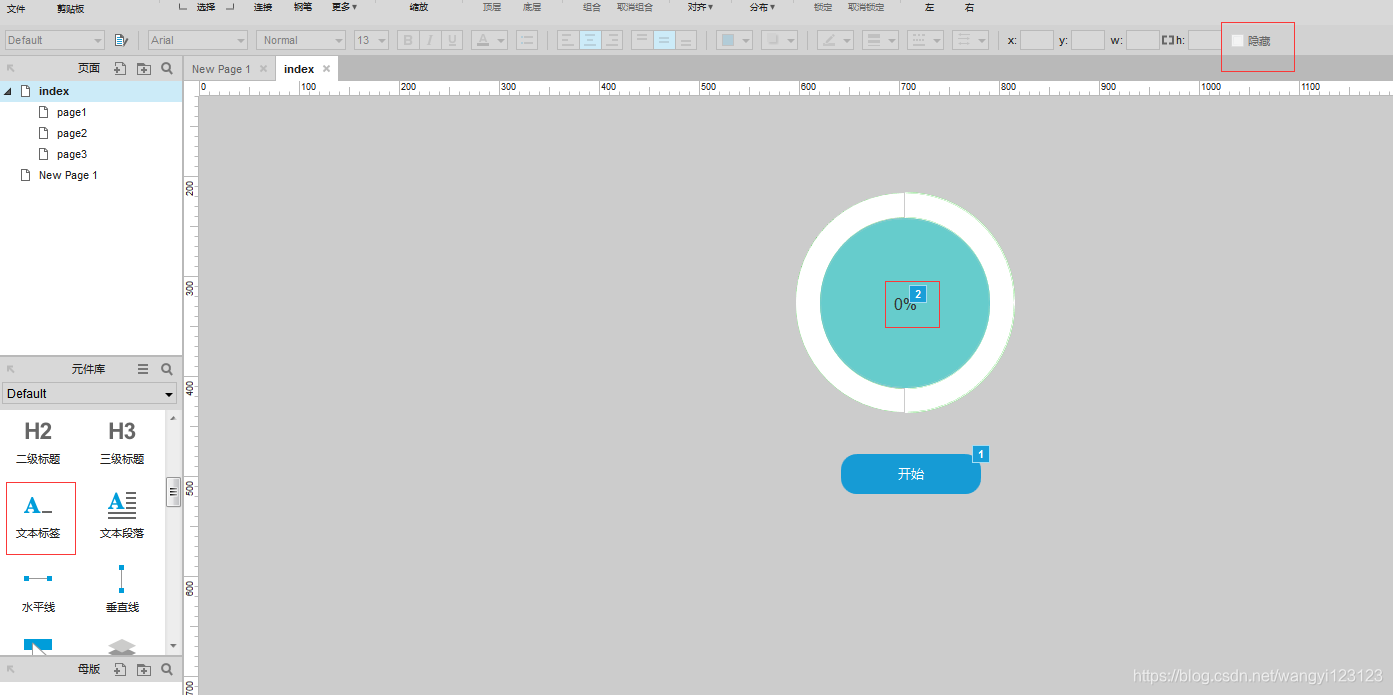Open the Default widget library dropdown
Image resolution: width=1393 pixels, height=695 pixels.
(x=89, y=393)
